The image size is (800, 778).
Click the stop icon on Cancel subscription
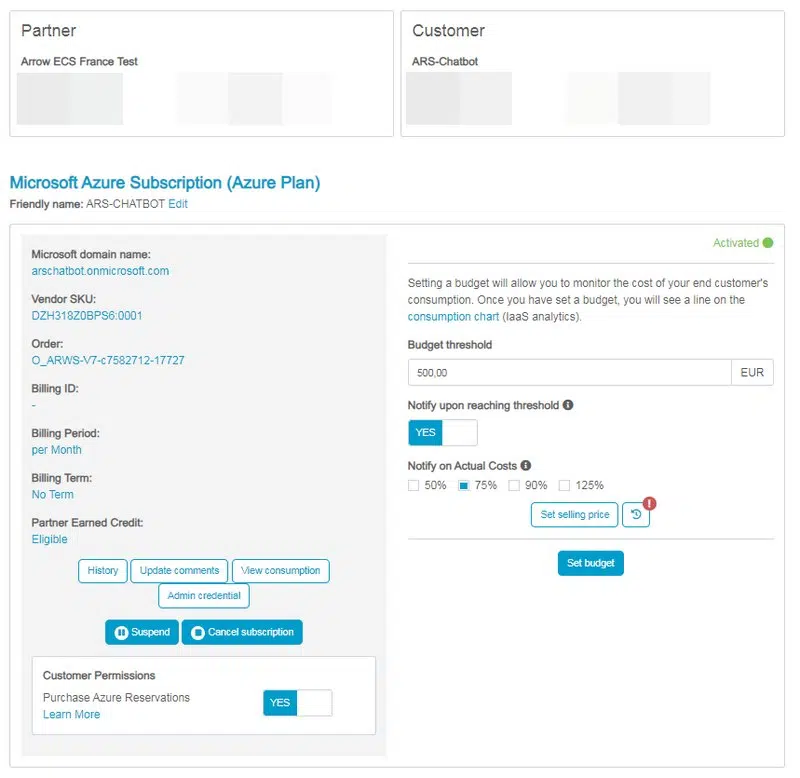tap(198, 632)
